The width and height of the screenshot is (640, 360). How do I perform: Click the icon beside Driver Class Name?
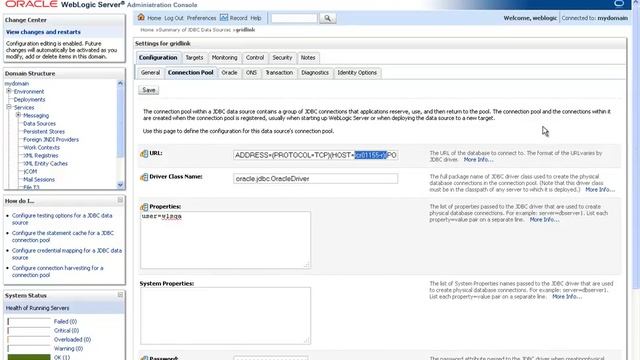pyautogui.click(x=144, y=177)
